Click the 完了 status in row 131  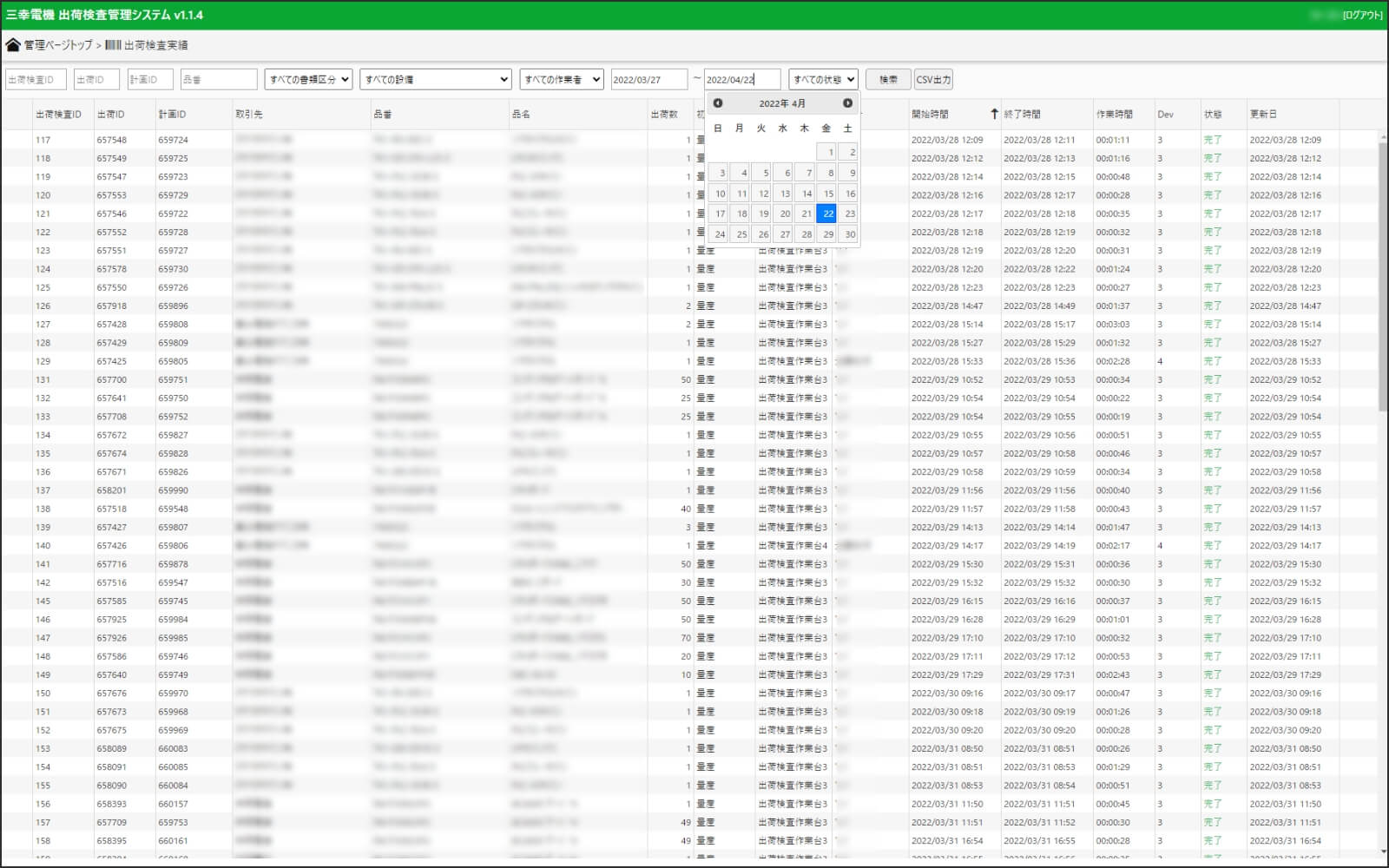coord(1213,379)
